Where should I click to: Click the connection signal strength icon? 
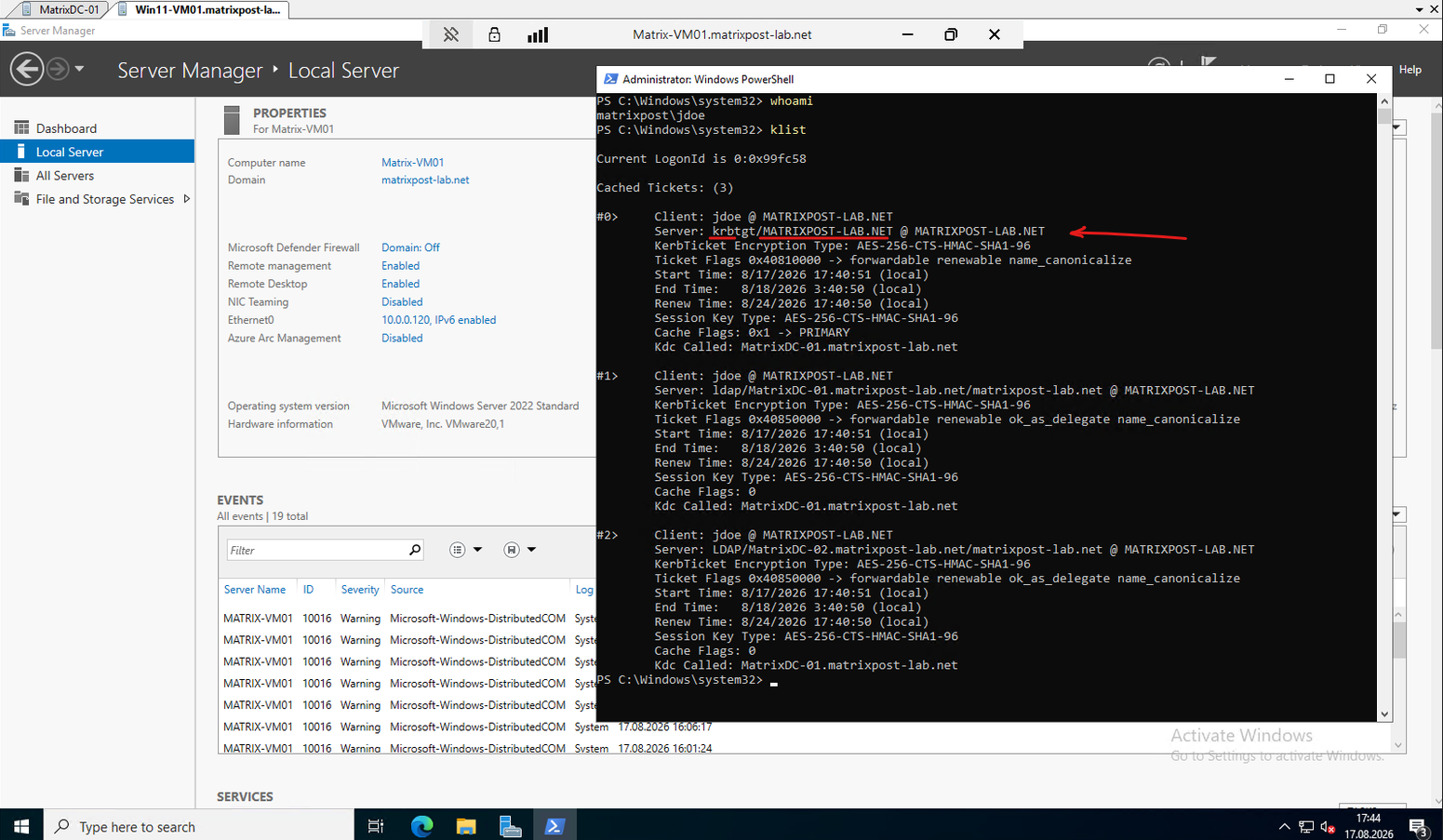click(538, 34)
